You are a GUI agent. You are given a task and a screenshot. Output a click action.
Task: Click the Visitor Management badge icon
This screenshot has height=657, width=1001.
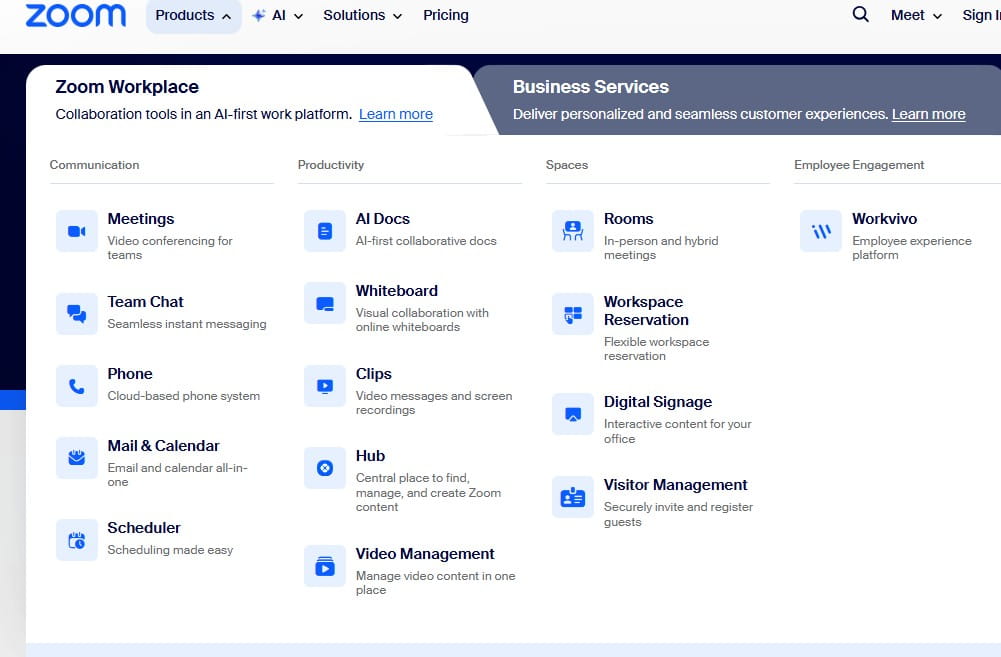[x=573, y=497]
